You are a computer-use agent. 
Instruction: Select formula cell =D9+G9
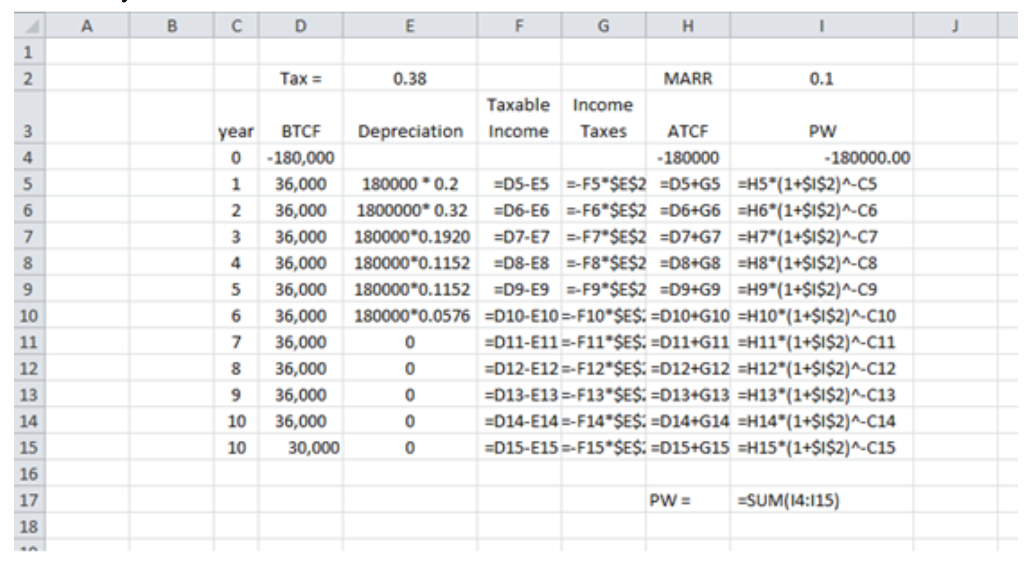[688, 289]
